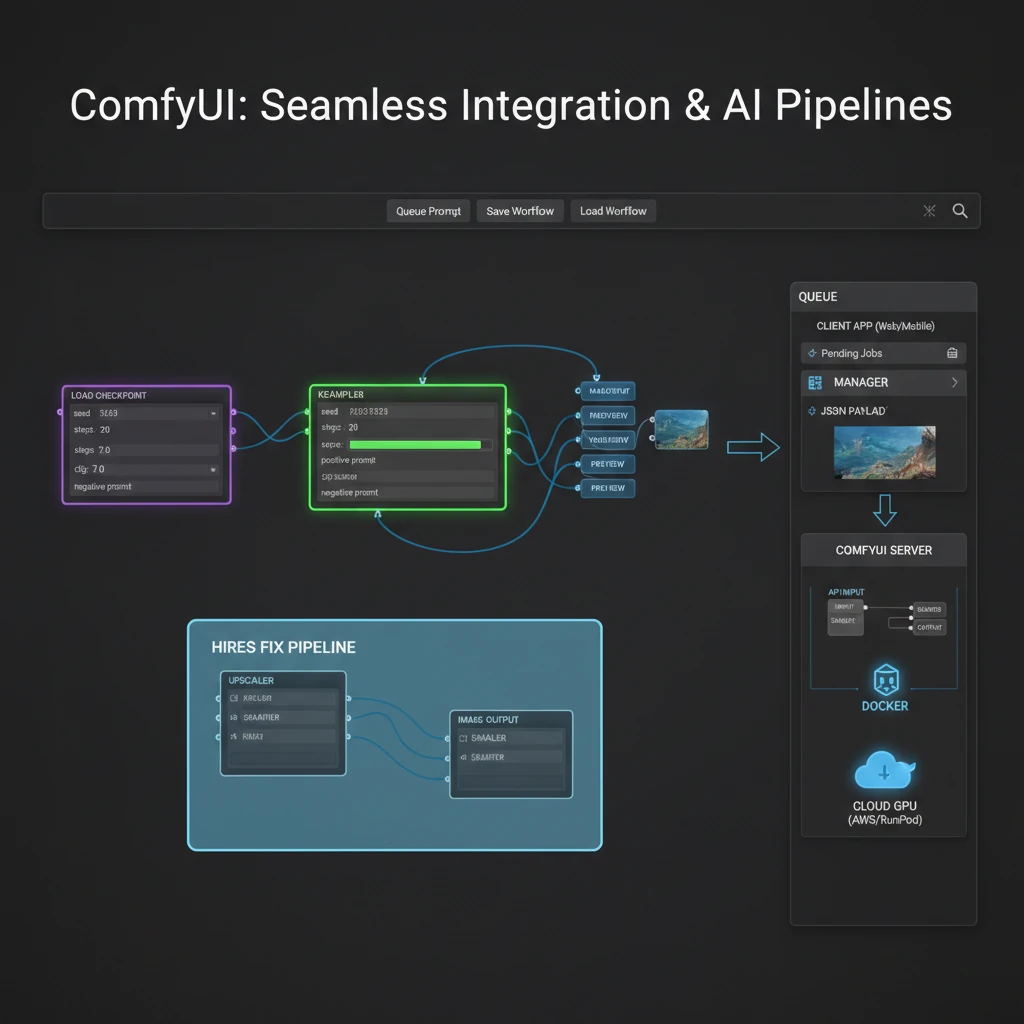Click the clear icon beside the search field
The image size is (1024, 1024).
coord(929,211)
